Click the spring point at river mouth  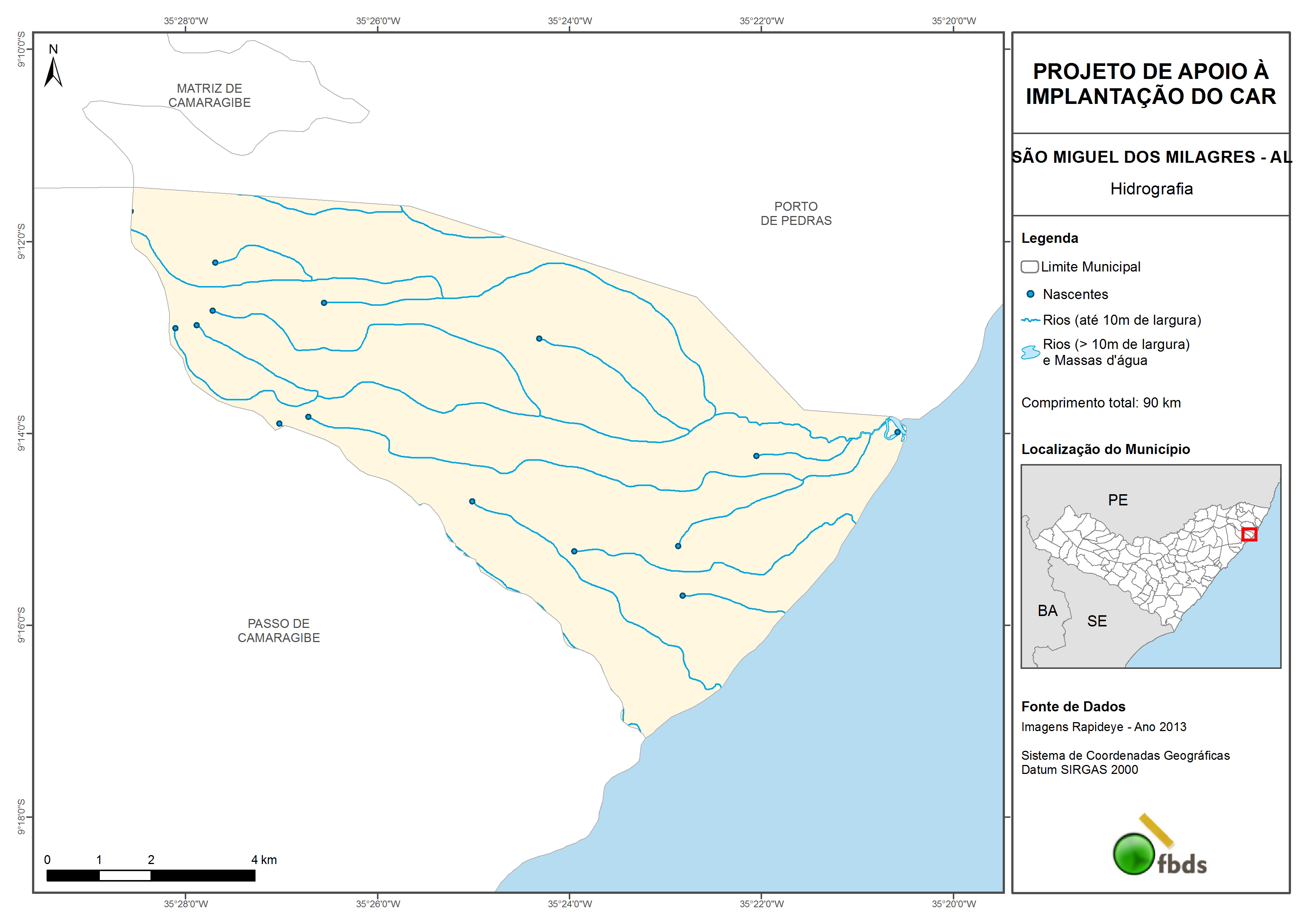click(897, 432)
